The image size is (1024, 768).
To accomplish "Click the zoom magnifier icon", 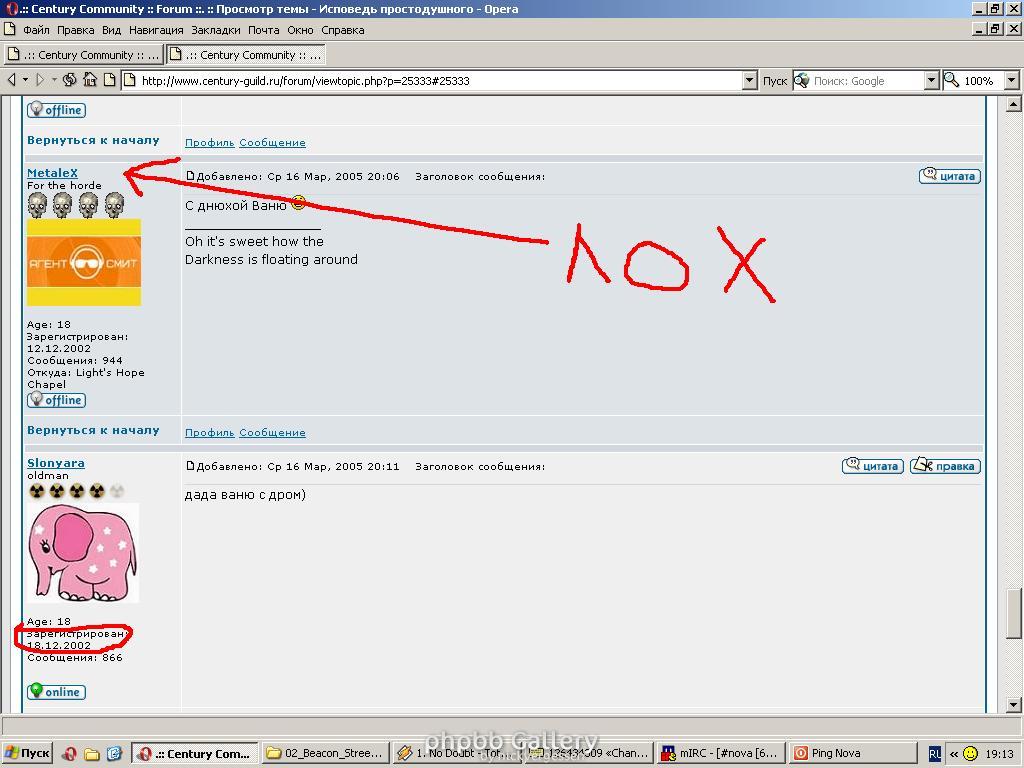I will (952, 80).
